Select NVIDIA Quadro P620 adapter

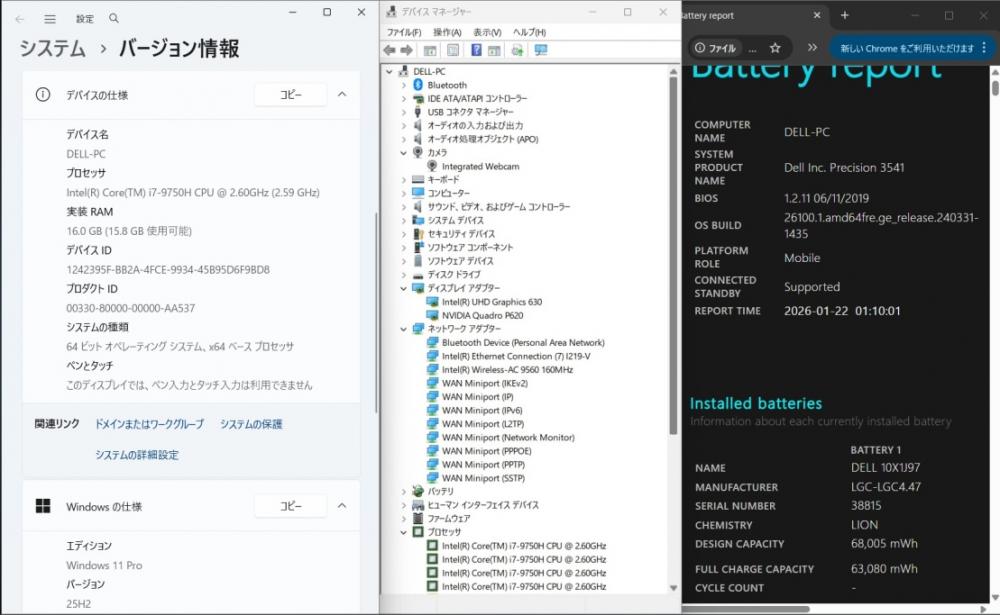pyautogui.click(x=482, y=315)
